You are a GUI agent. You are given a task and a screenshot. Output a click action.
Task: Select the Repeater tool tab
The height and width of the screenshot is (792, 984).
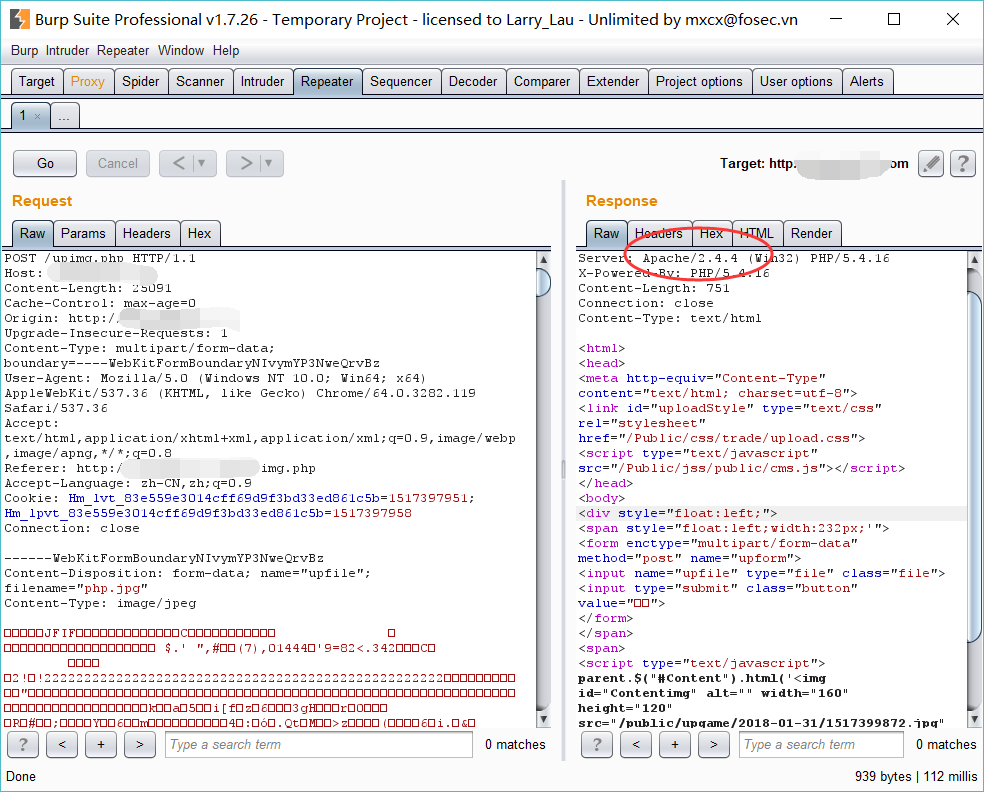(x=327, y=82)
